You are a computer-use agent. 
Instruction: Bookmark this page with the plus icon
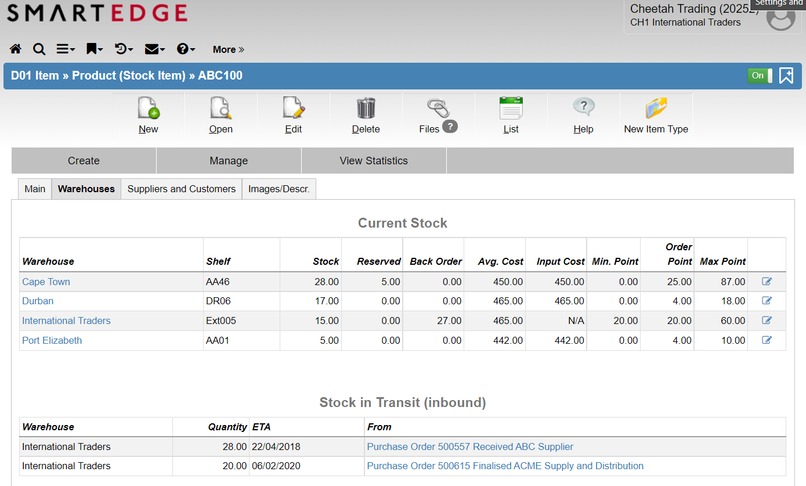[x=786, y=76]
